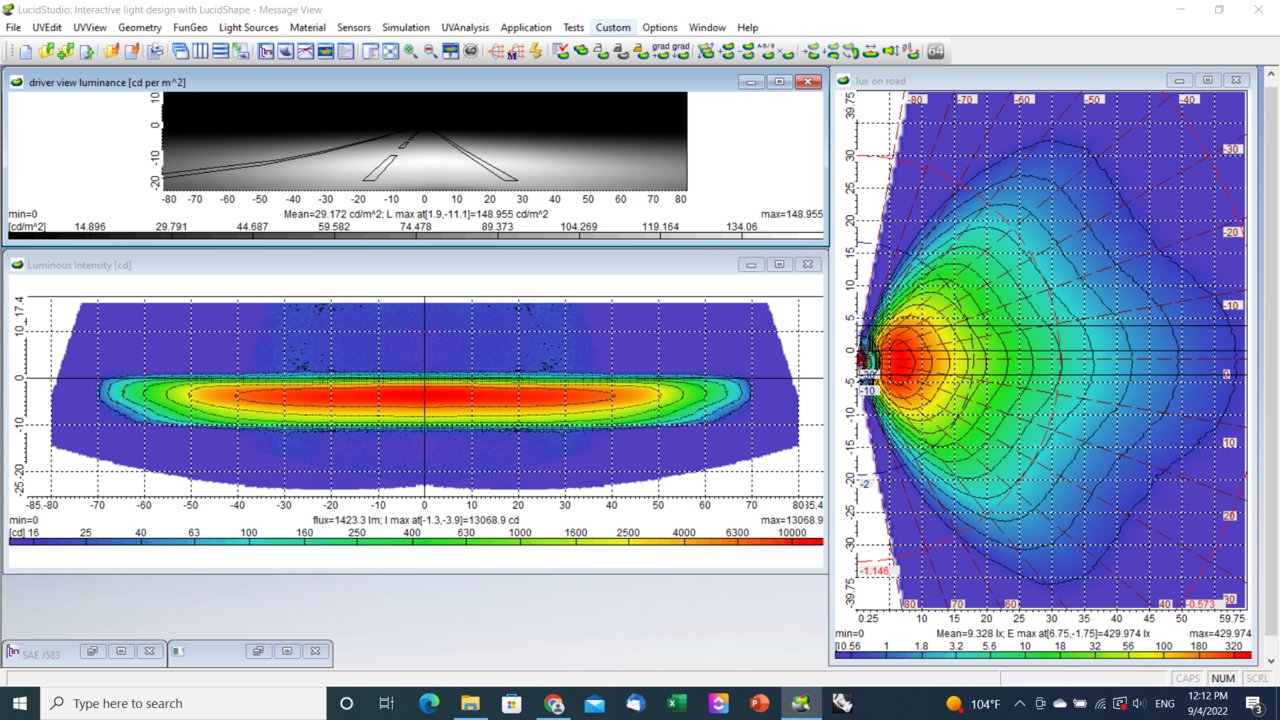Screen dimensions: 1280x720
Task: Open Excel from the taskbar
Action: pos(677,703)
